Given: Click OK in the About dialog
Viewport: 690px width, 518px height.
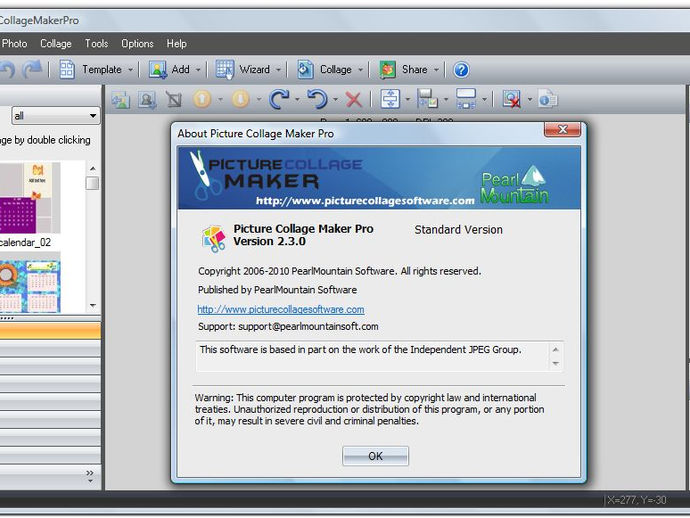Looking at the screenshot, I should (375, 456).
